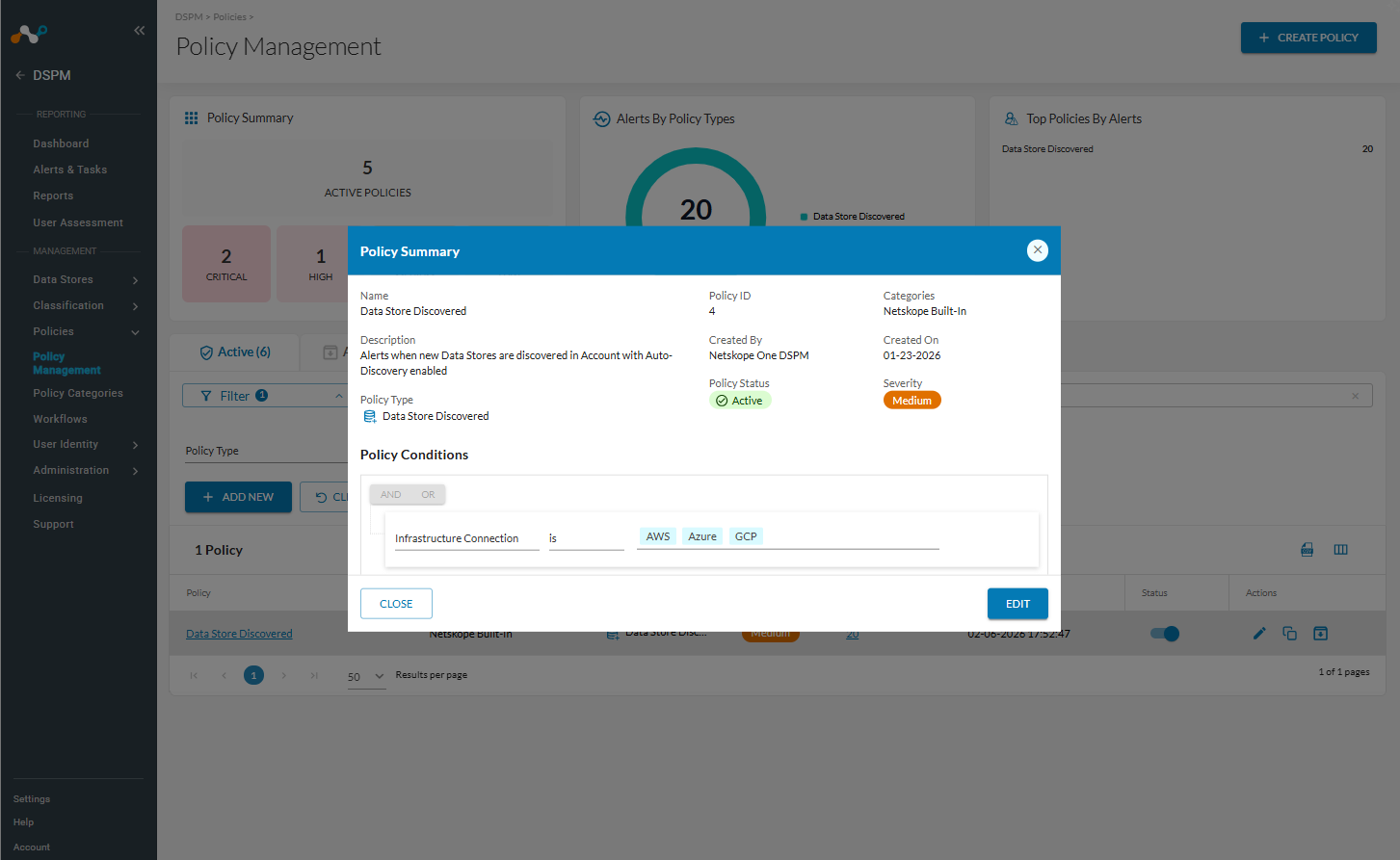Click the Data Store Discovered legend color dot

[x=804, y=217]
